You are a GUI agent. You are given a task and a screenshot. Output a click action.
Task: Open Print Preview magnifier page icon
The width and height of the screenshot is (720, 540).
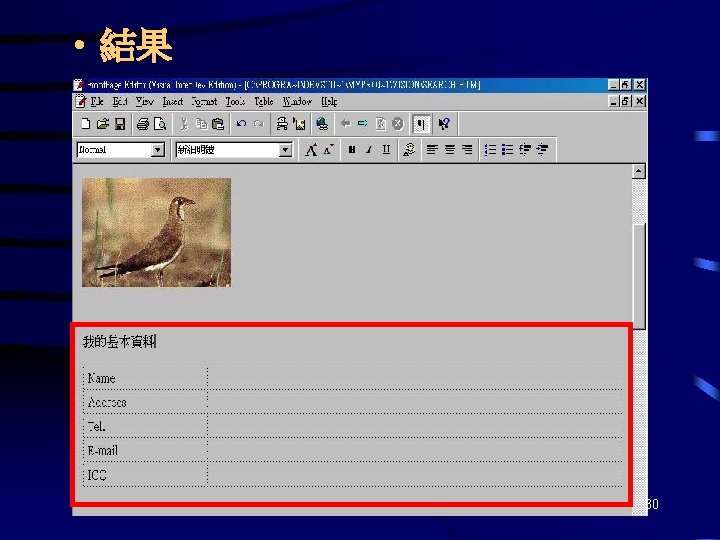(x=160, y=124)
